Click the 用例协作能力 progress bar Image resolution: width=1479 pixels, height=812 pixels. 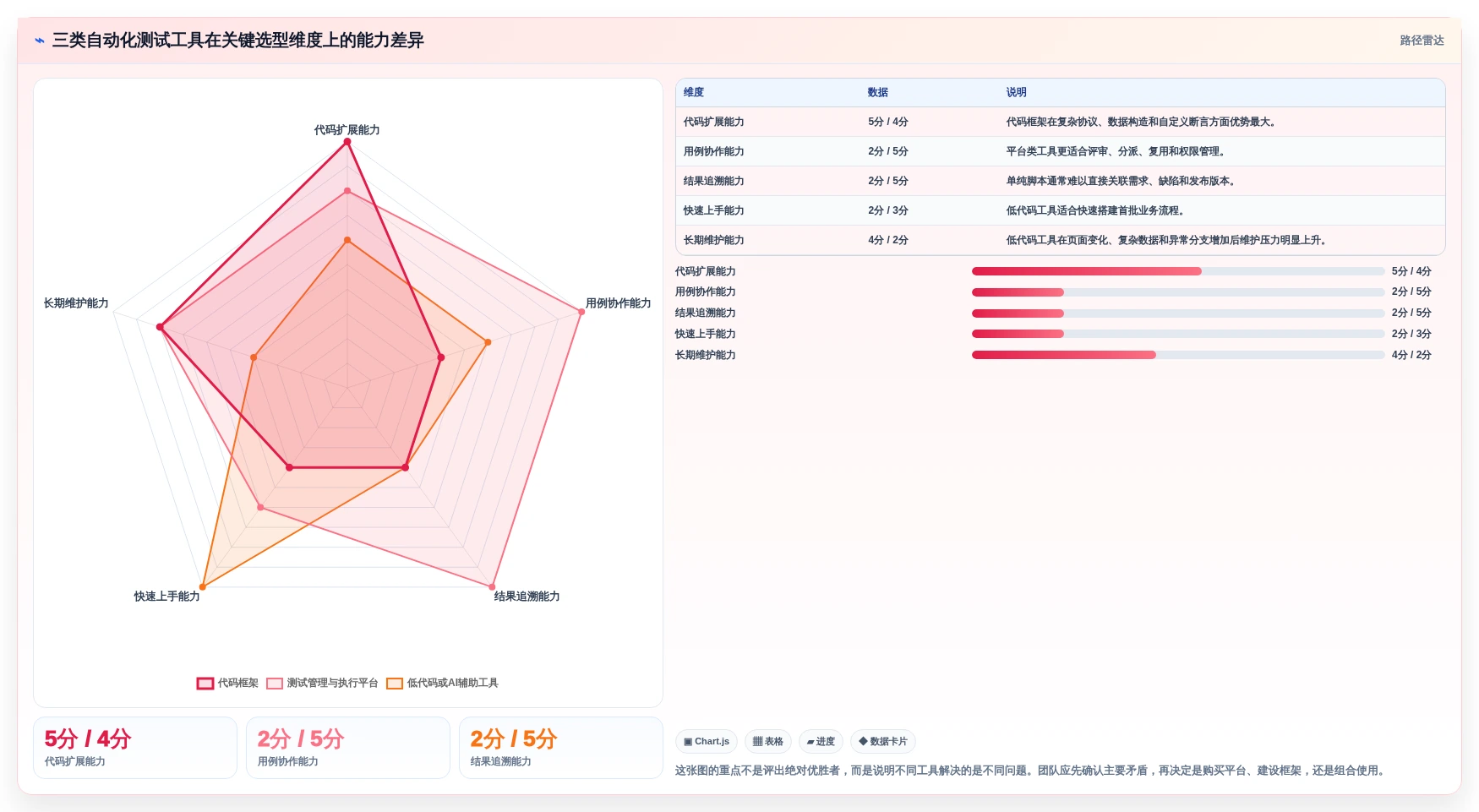(1178, 292)
